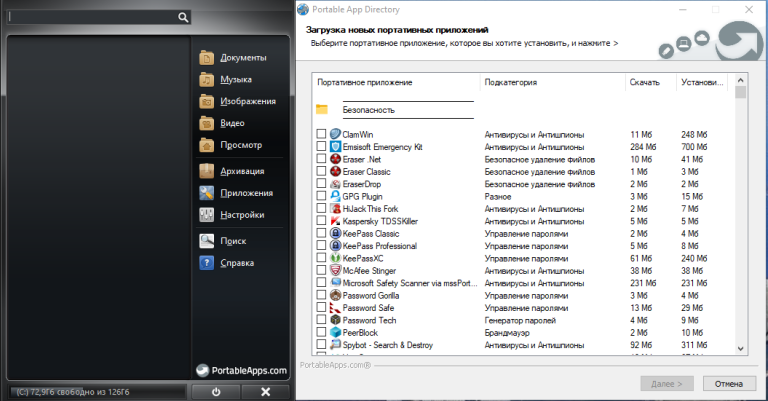768x401 pixels.
Task: Click the HiJackThis Fork icon
Action: click(335, 209)
